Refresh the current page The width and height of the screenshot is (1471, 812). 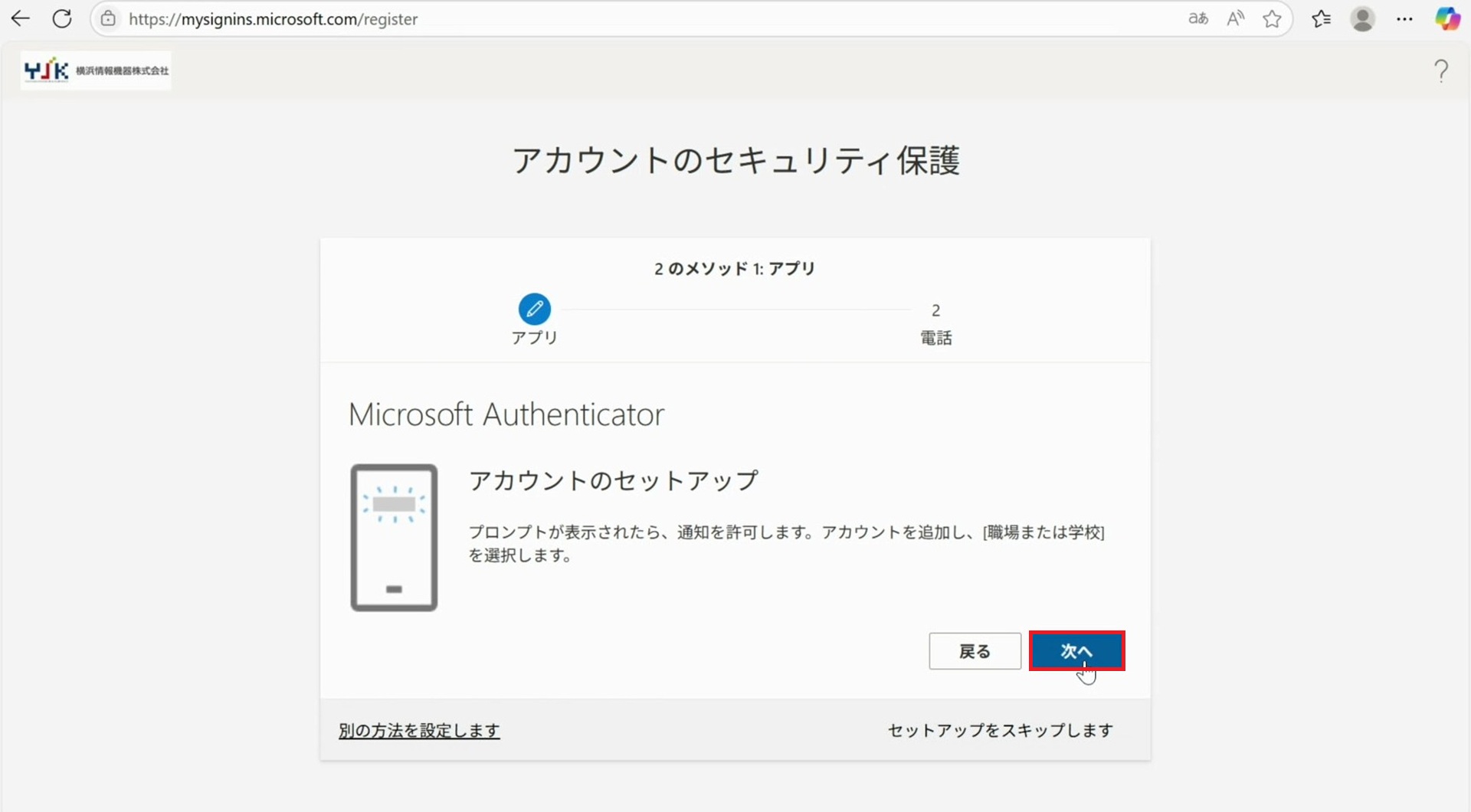(x=62, y=19)
